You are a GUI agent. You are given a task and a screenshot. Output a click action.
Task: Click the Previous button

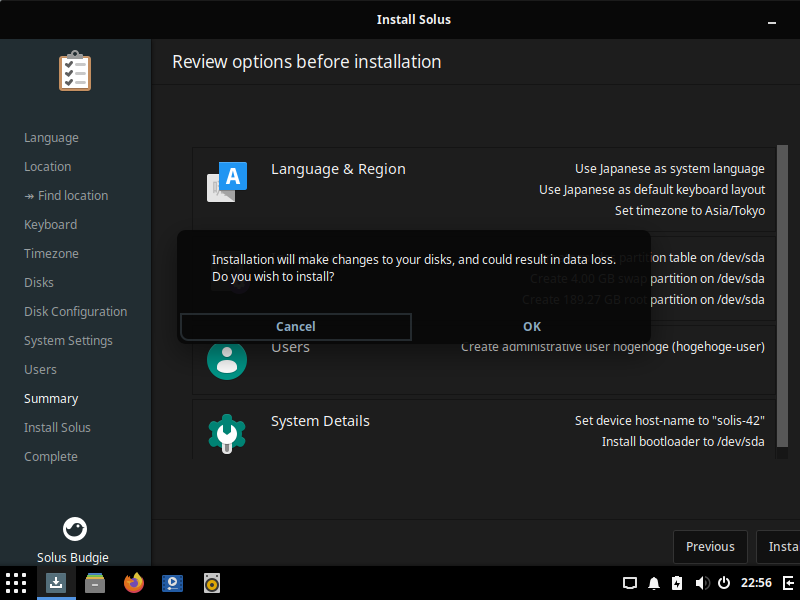click(710, 546)
